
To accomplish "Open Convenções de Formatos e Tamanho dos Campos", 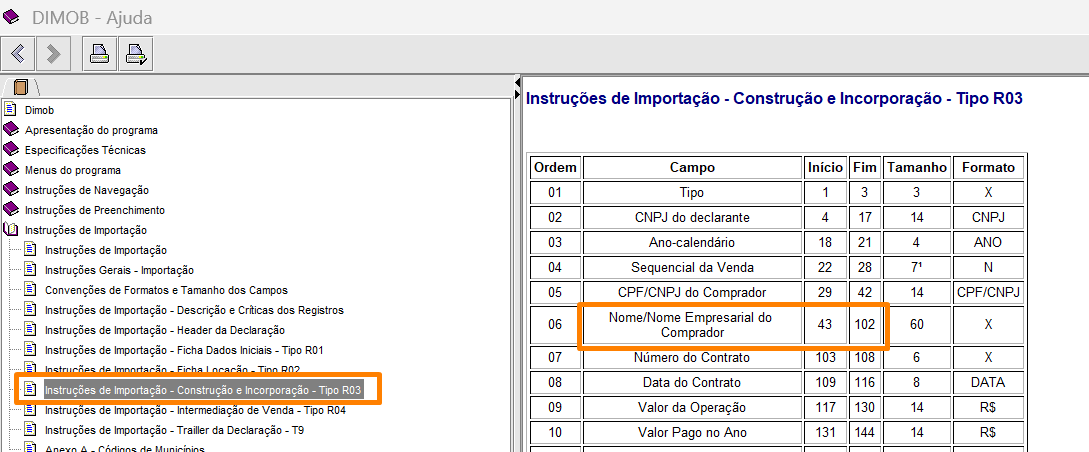I will (166, 290).
